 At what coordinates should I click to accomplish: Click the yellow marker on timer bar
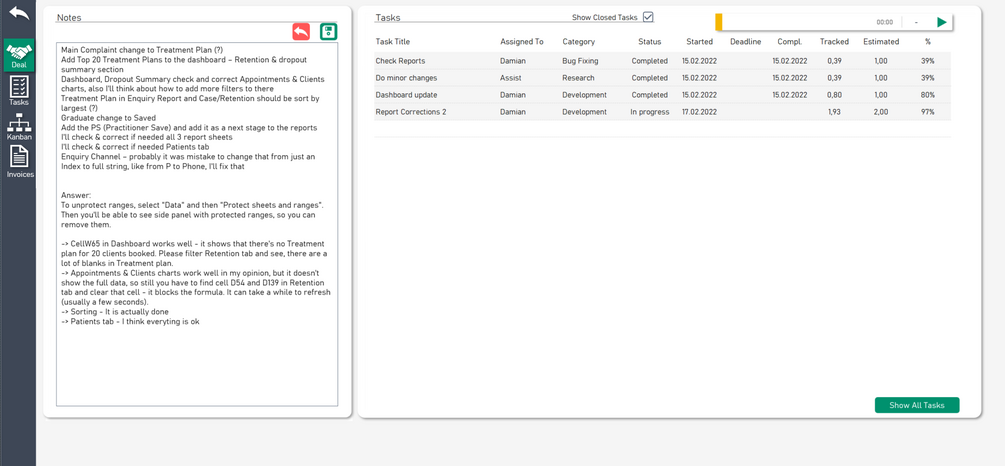pyautogui.click(x=718, y=22)
